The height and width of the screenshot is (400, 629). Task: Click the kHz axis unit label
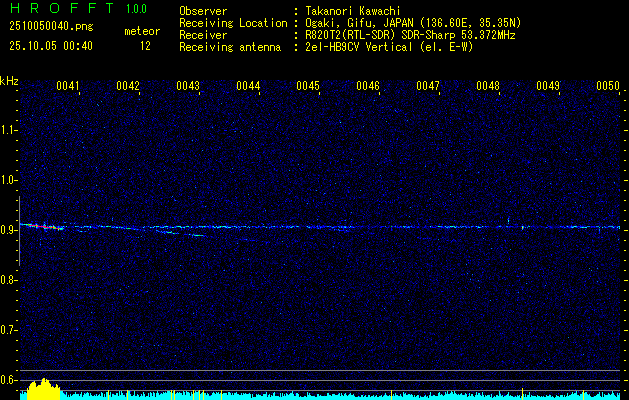click(x=9, y=81)
